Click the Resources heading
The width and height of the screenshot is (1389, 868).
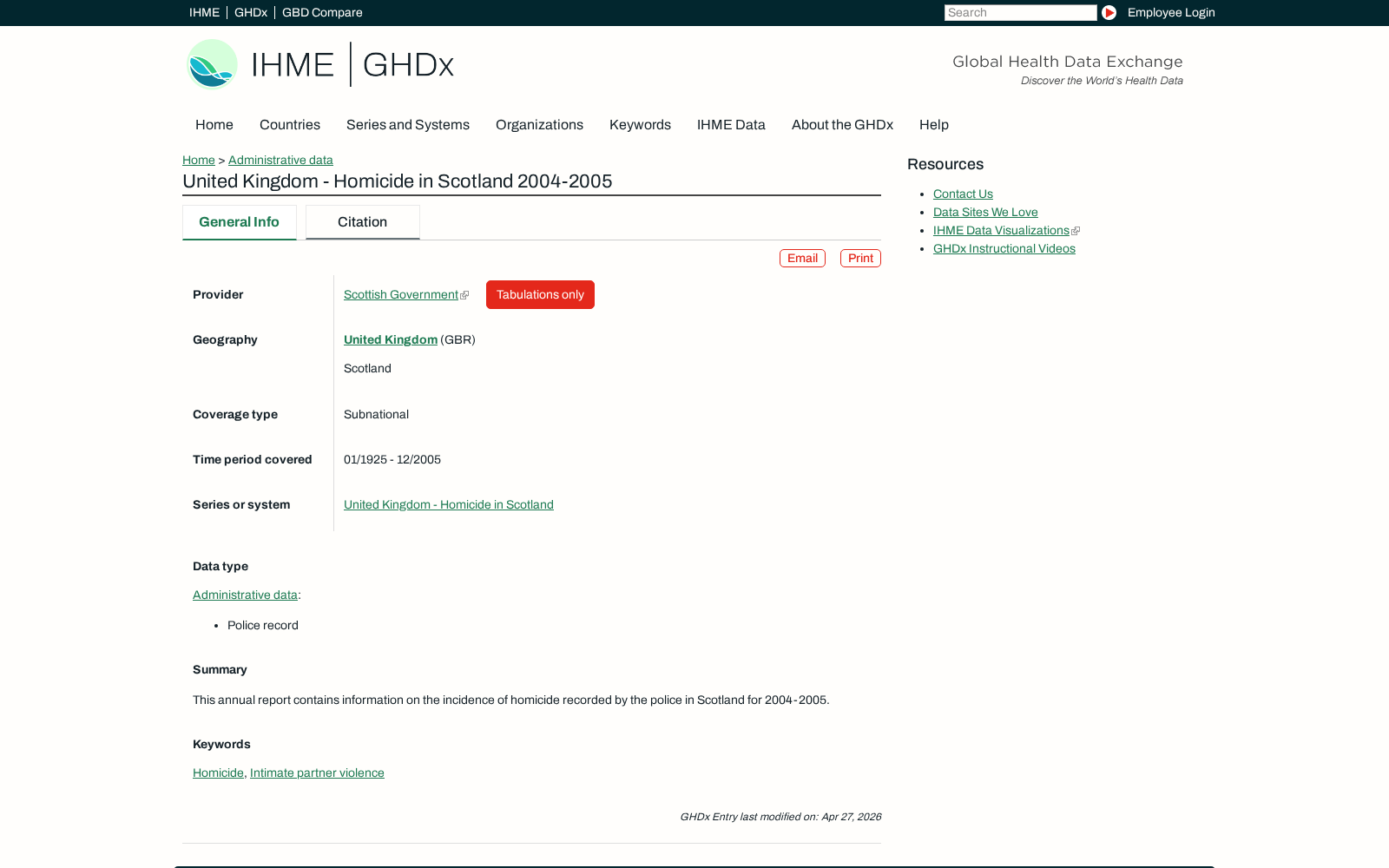click(945, 164)
